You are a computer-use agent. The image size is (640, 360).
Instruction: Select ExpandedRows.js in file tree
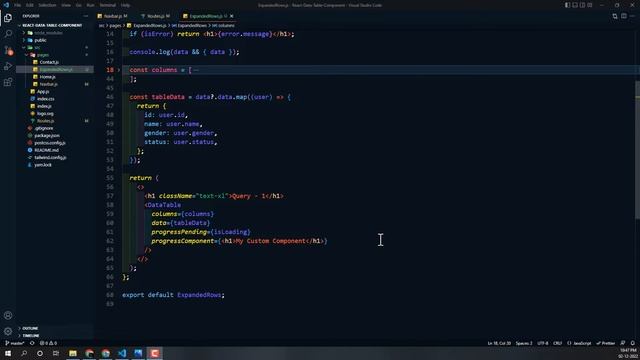[x=56, y=69]
